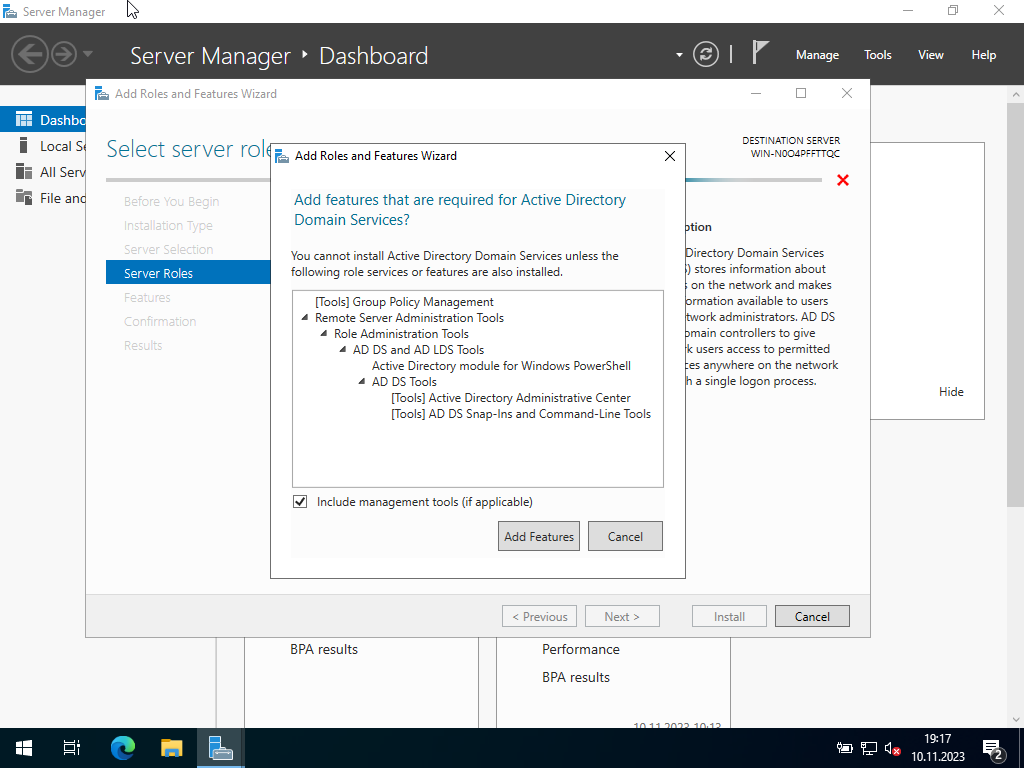Refresh the Server Manager dashboard

[706, 54]
